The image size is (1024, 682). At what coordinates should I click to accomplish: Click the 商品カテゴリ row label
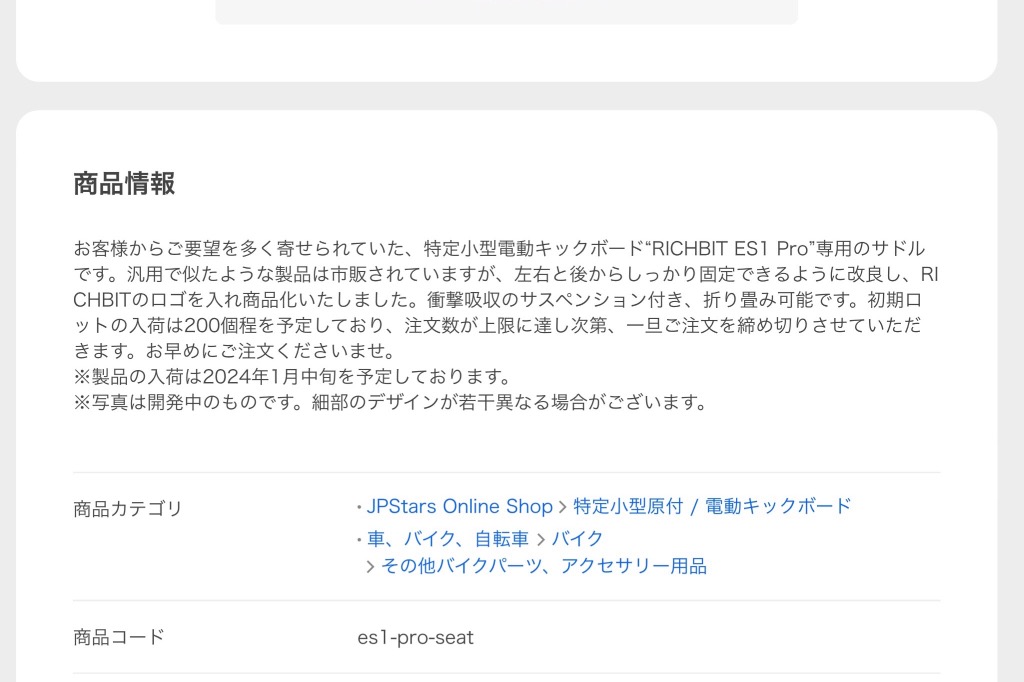point(127,508)
